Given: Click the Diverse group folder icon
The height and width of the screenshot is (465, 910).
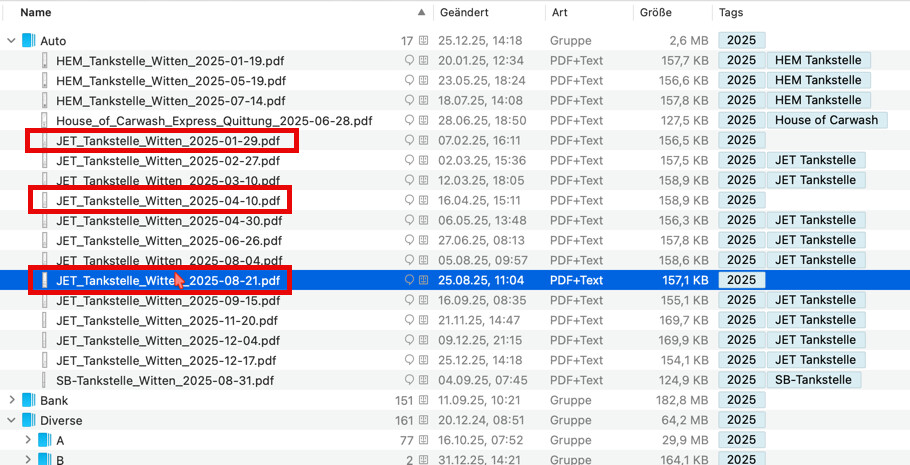Looking at the screenshot, I should [28, 420].
